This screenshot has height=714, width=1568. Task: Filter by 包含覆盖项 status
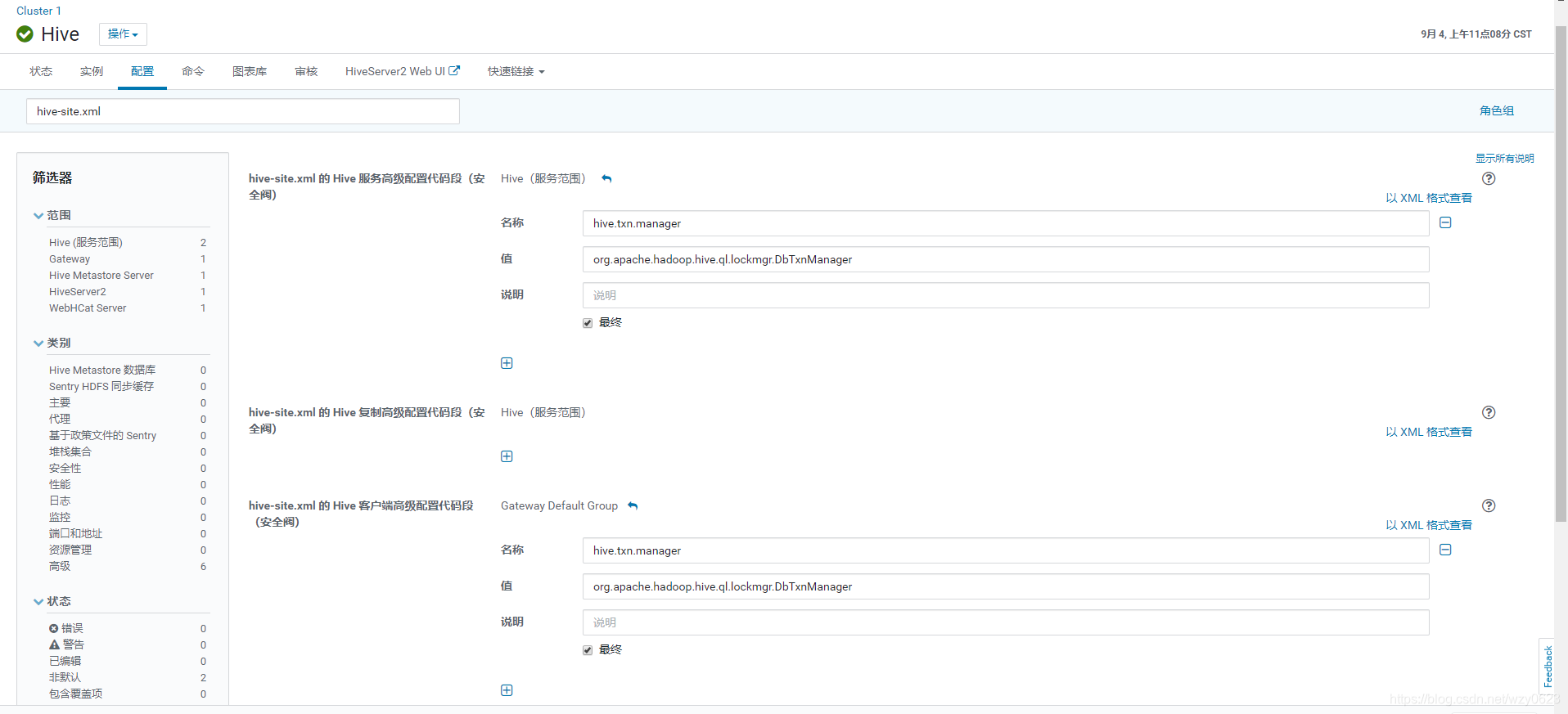(x=76, y=694)
